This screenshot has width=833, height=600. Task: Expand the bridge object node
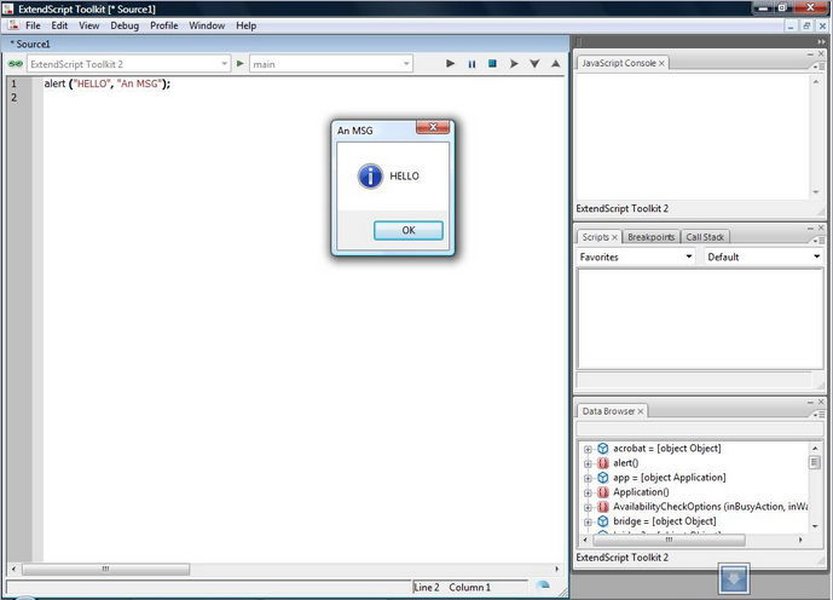point(588,522)
